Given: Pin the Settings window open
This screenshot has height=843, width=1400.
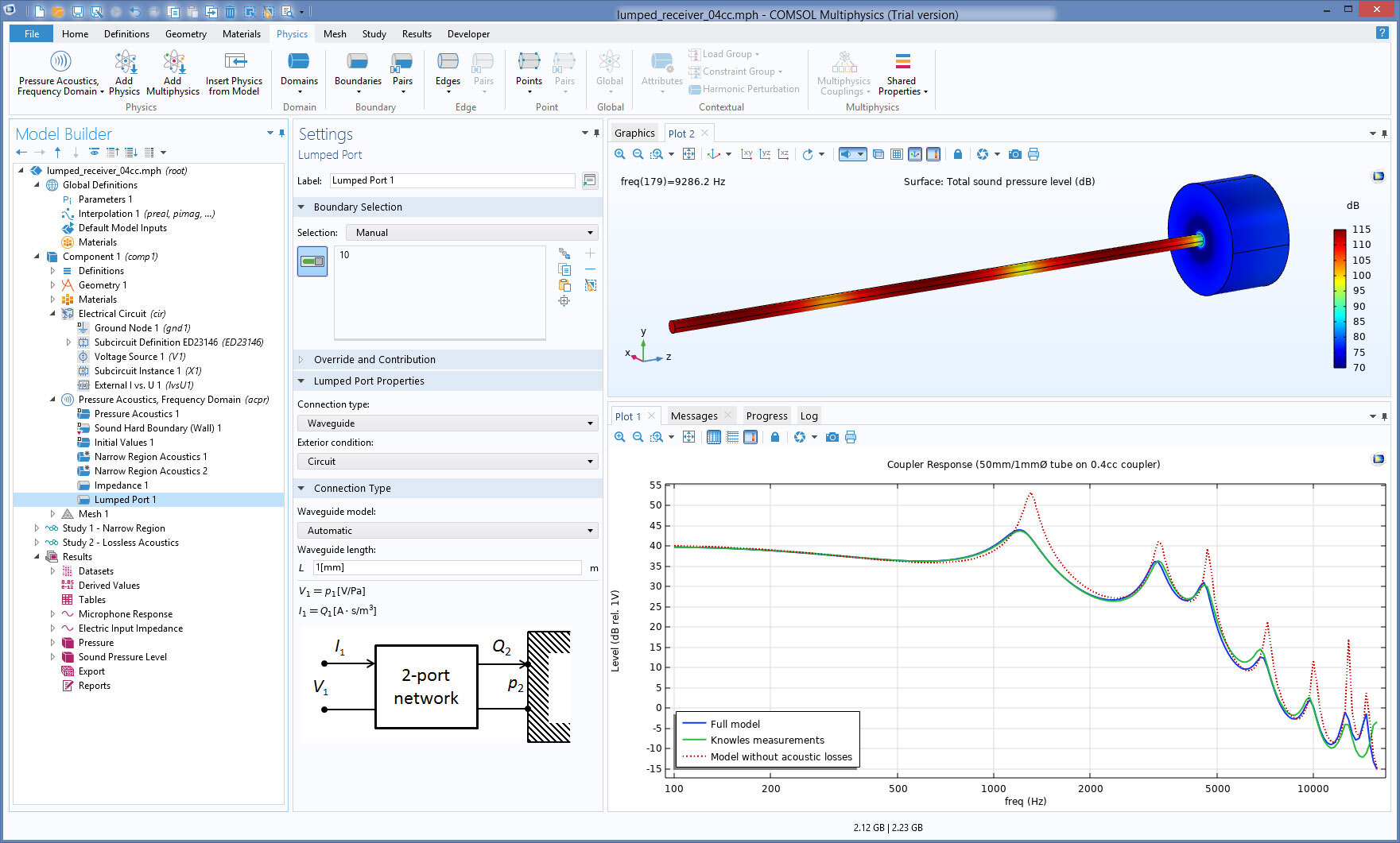Looking at the screenshot, I should click(597, 133).
